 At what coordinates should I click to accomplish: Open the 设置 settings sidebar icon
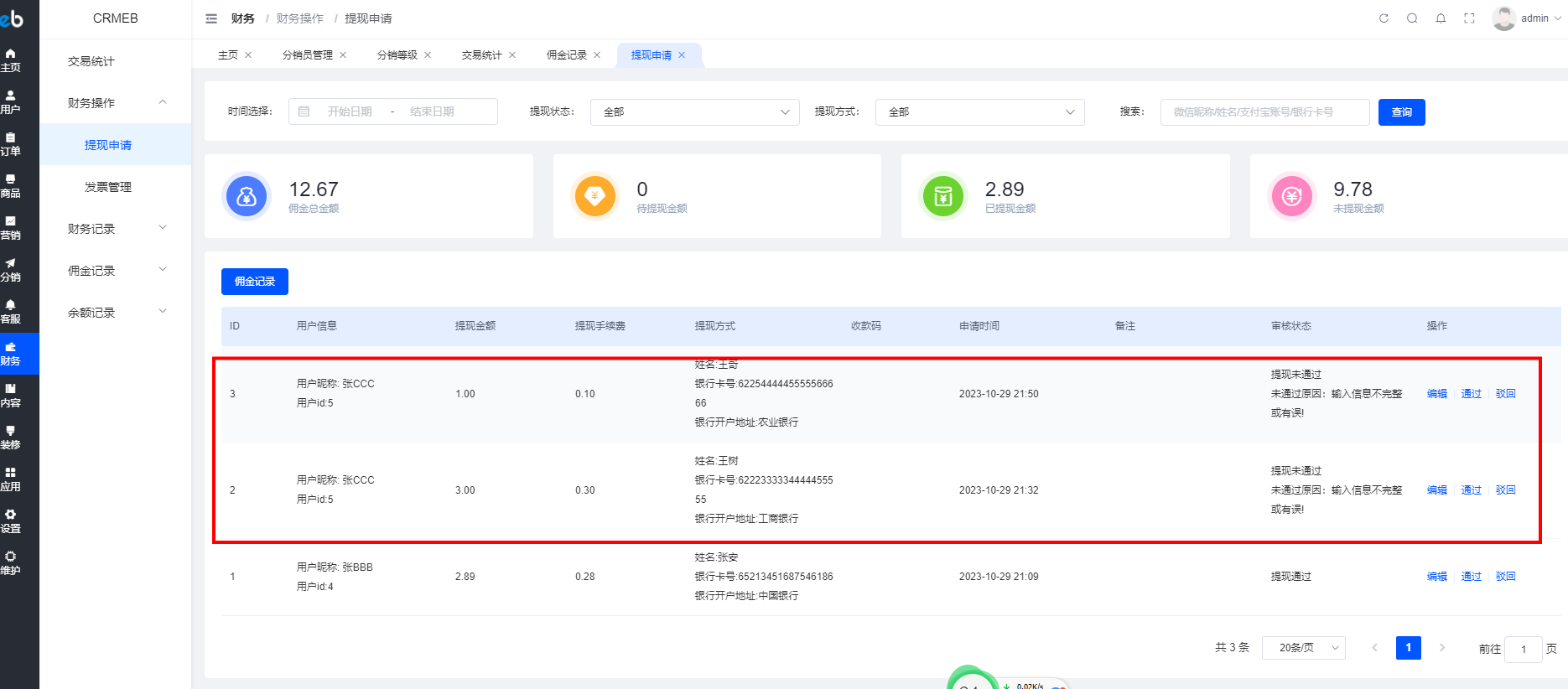pyautogui.click(x=10, y=521)
